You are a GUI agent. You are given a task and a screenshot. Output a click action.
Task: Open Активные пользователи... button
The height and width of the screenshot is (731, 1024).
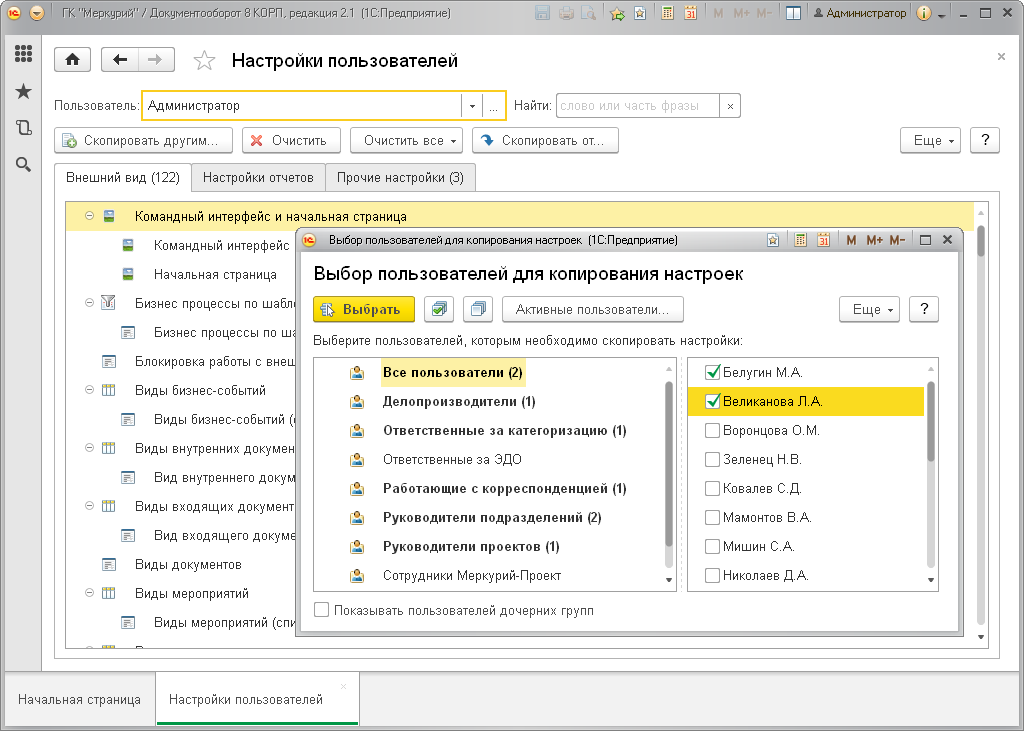(592, 309)
